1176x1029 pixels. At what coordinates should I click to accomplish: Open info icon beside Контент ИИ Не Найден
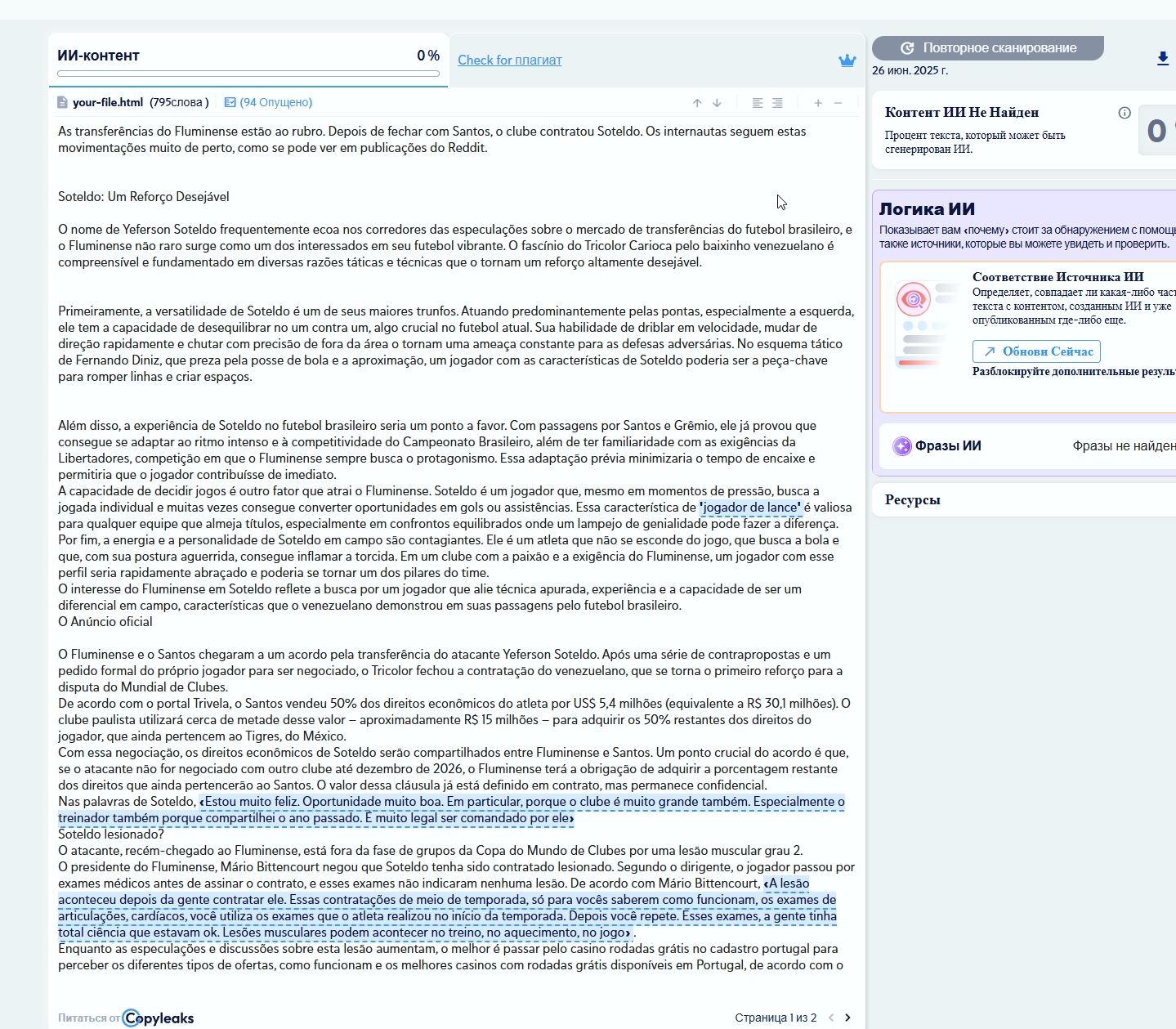click(1125, 113)
